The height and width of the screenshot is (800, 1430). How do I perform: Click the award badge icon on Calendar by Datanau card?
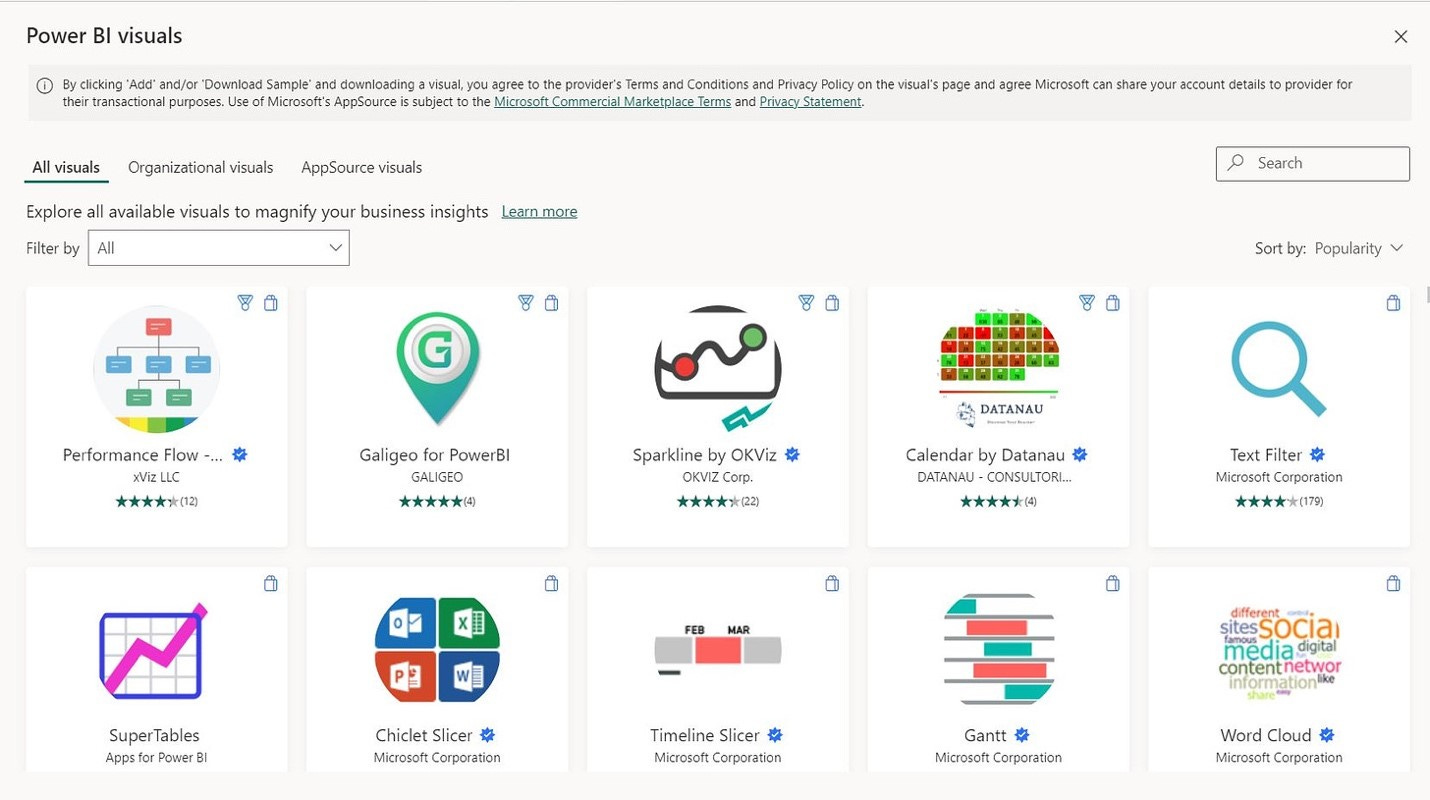1088,303
